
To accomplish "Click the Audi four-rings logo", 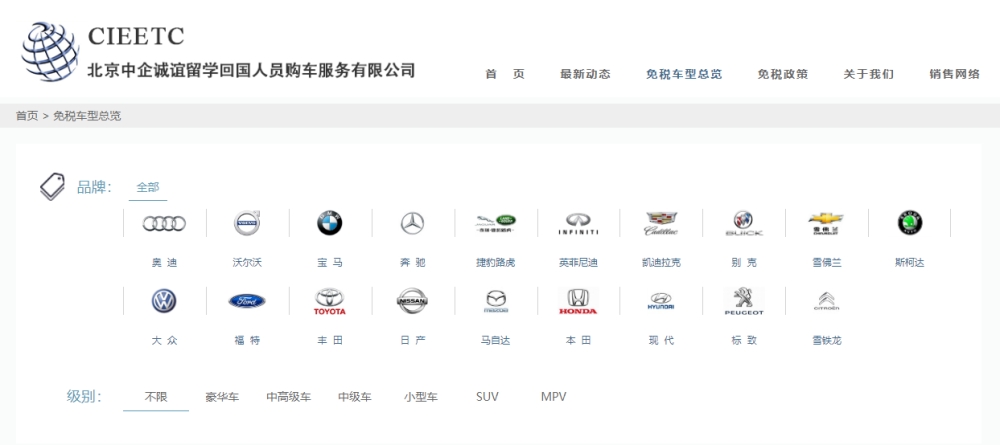I will tap(164, 223).
